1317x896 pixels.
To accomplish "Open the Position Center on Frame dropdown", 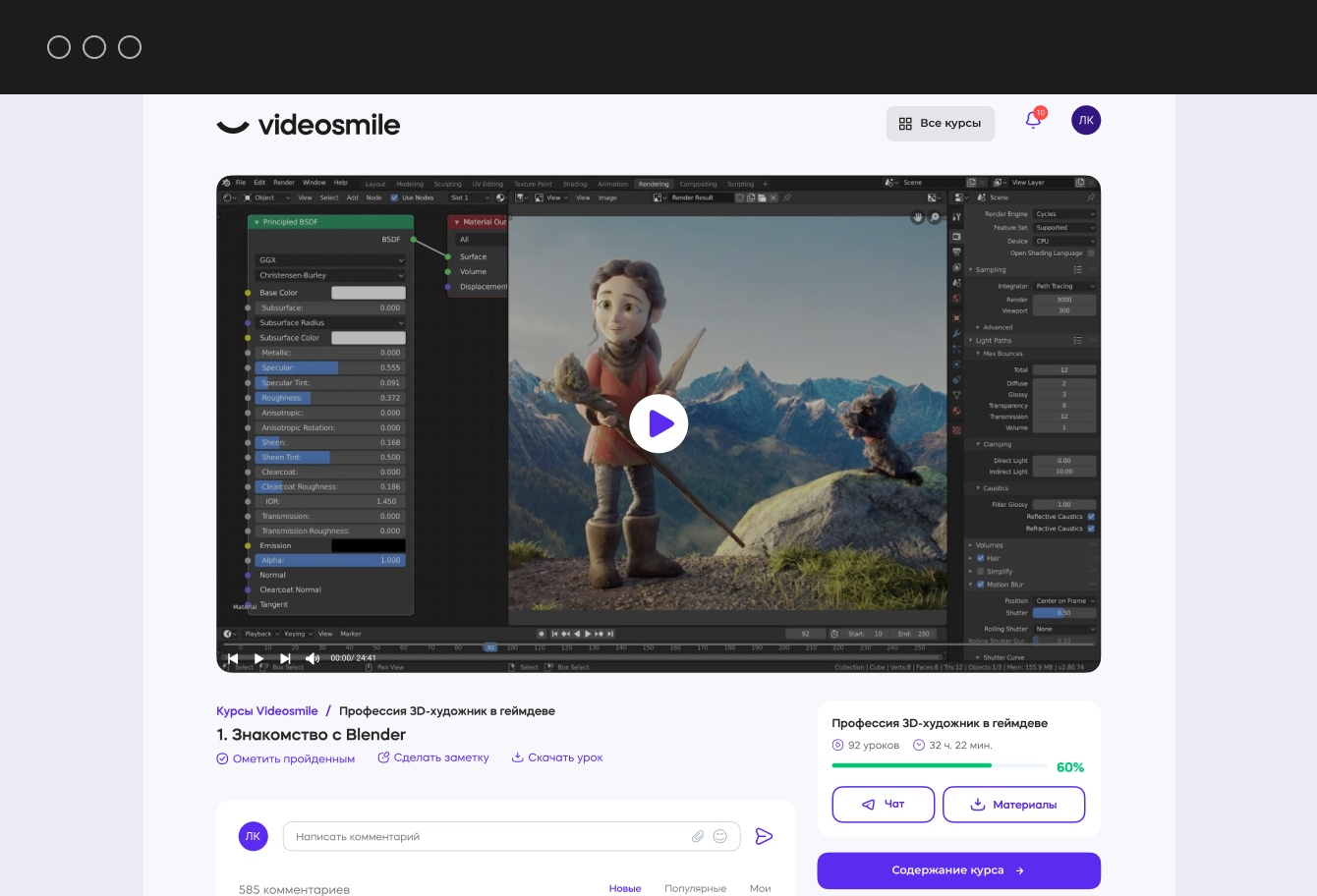I will coord(1064,600).
